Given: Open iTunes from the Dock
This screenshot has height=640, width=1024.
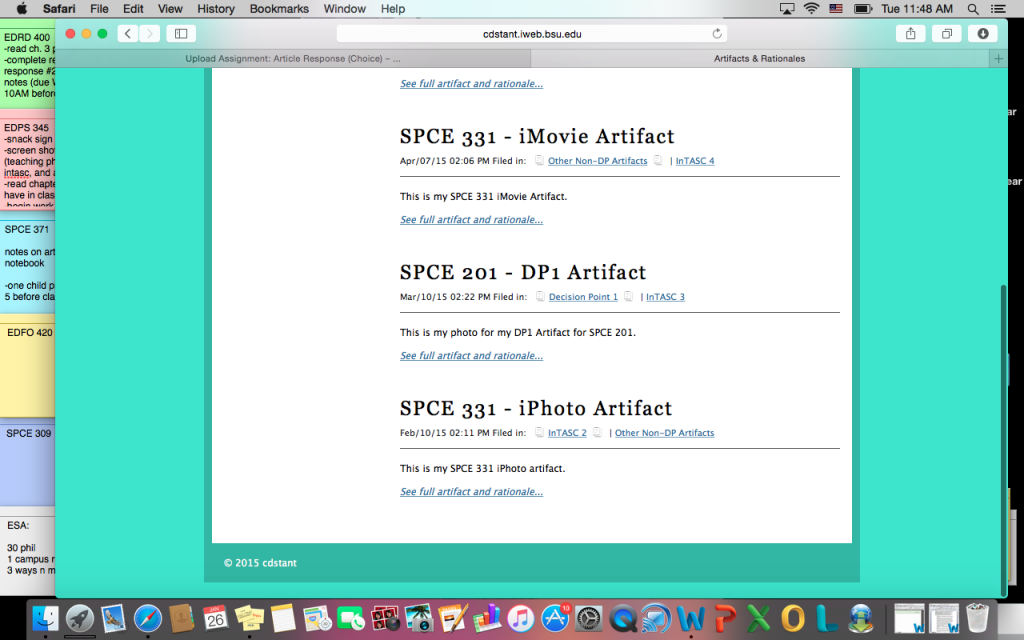Looking at the screenshot, I should (520, 619).
